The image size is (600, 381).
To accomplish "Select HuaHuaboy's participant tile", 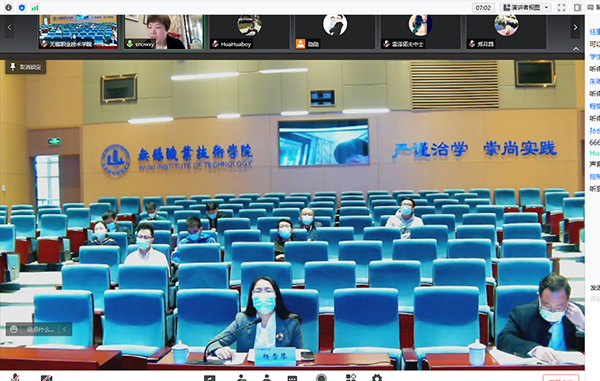I will 249,32.
